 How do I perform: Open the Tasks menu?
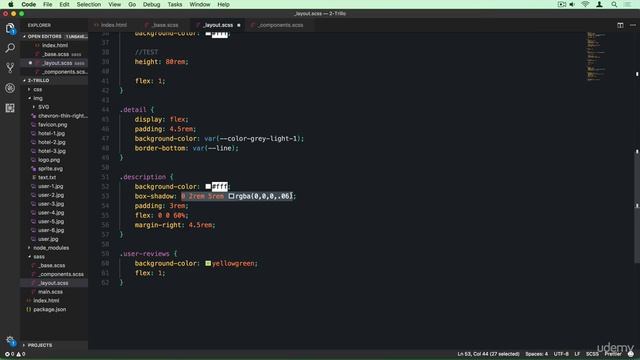[175, 4]
